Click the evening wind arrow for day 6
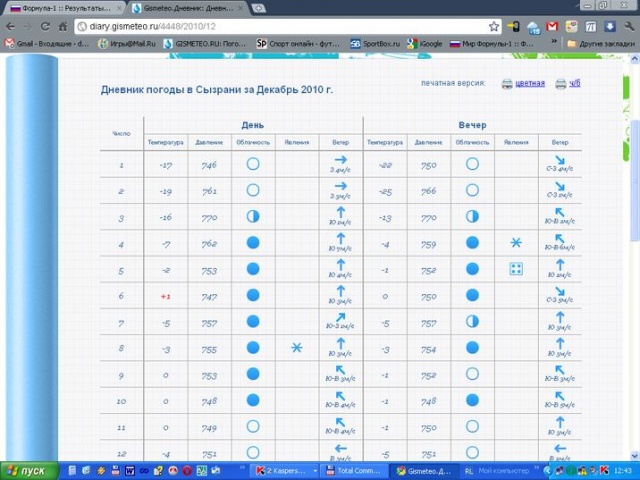The height and width of the screenshot is (480, 640). coord(560,292)
